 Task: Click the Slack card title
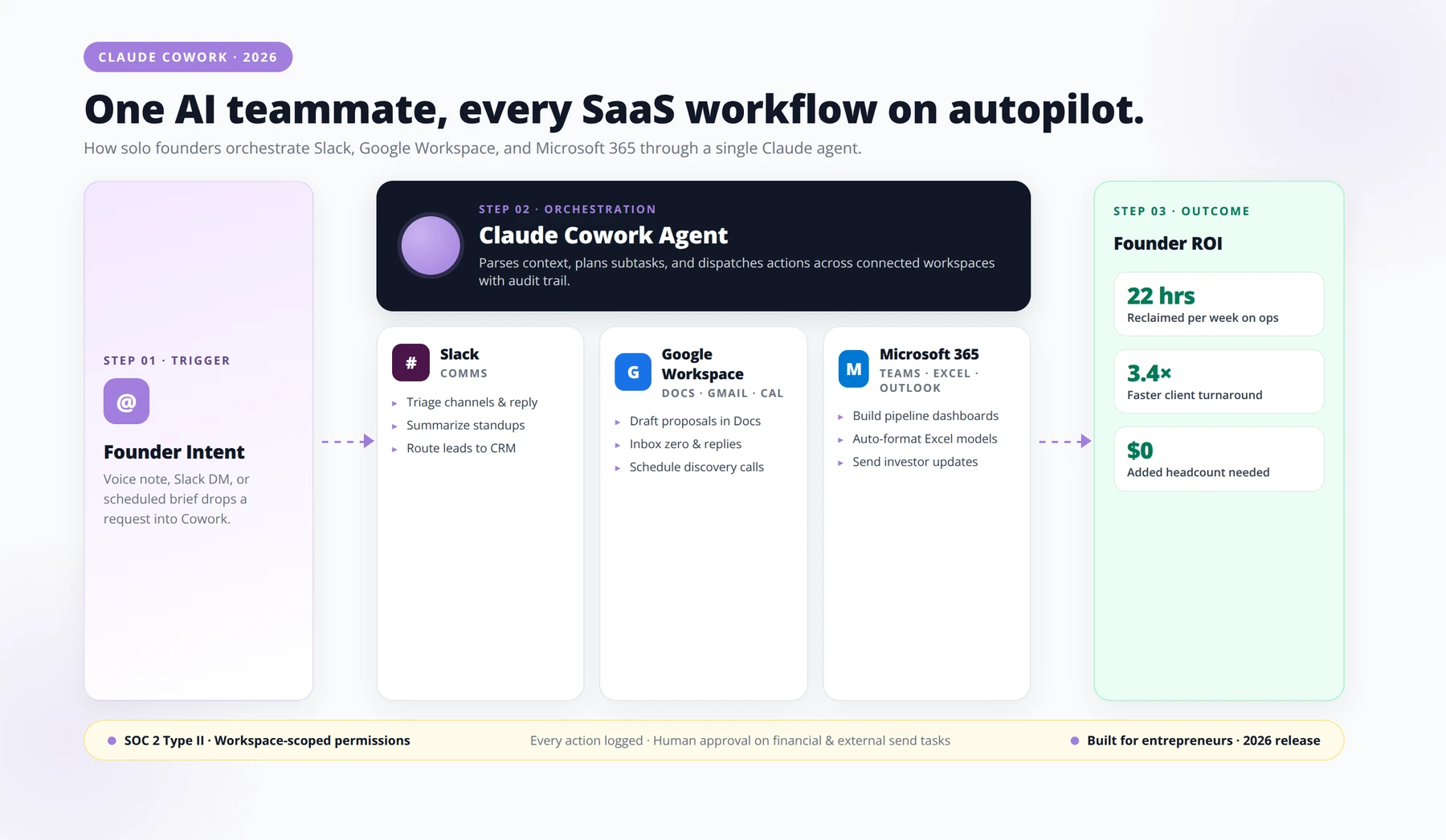click(x=460, y=354)
